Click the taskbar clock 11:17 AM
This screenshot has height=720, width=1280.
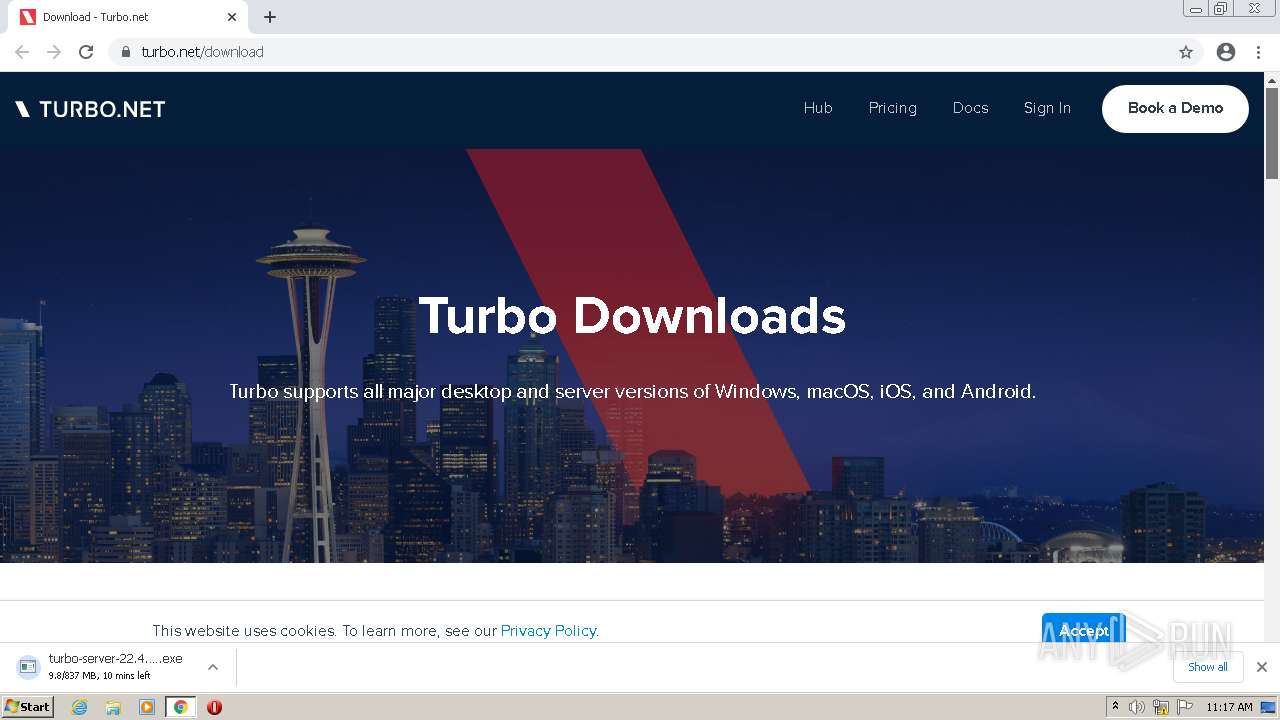pyautogui.click(x=1229, y=707)
